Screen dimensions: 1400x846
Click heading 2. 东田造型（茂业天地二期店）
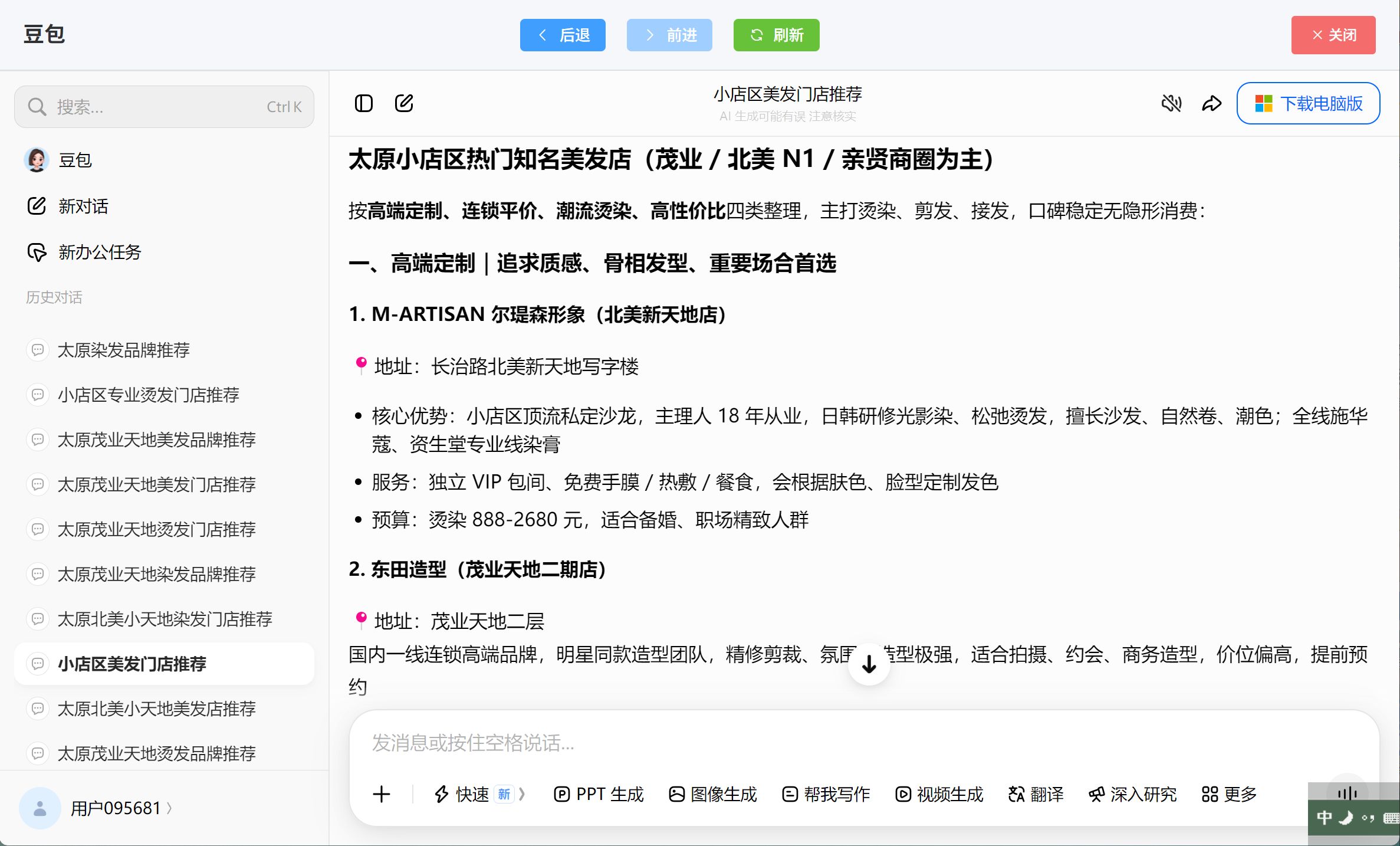[478, 569]
